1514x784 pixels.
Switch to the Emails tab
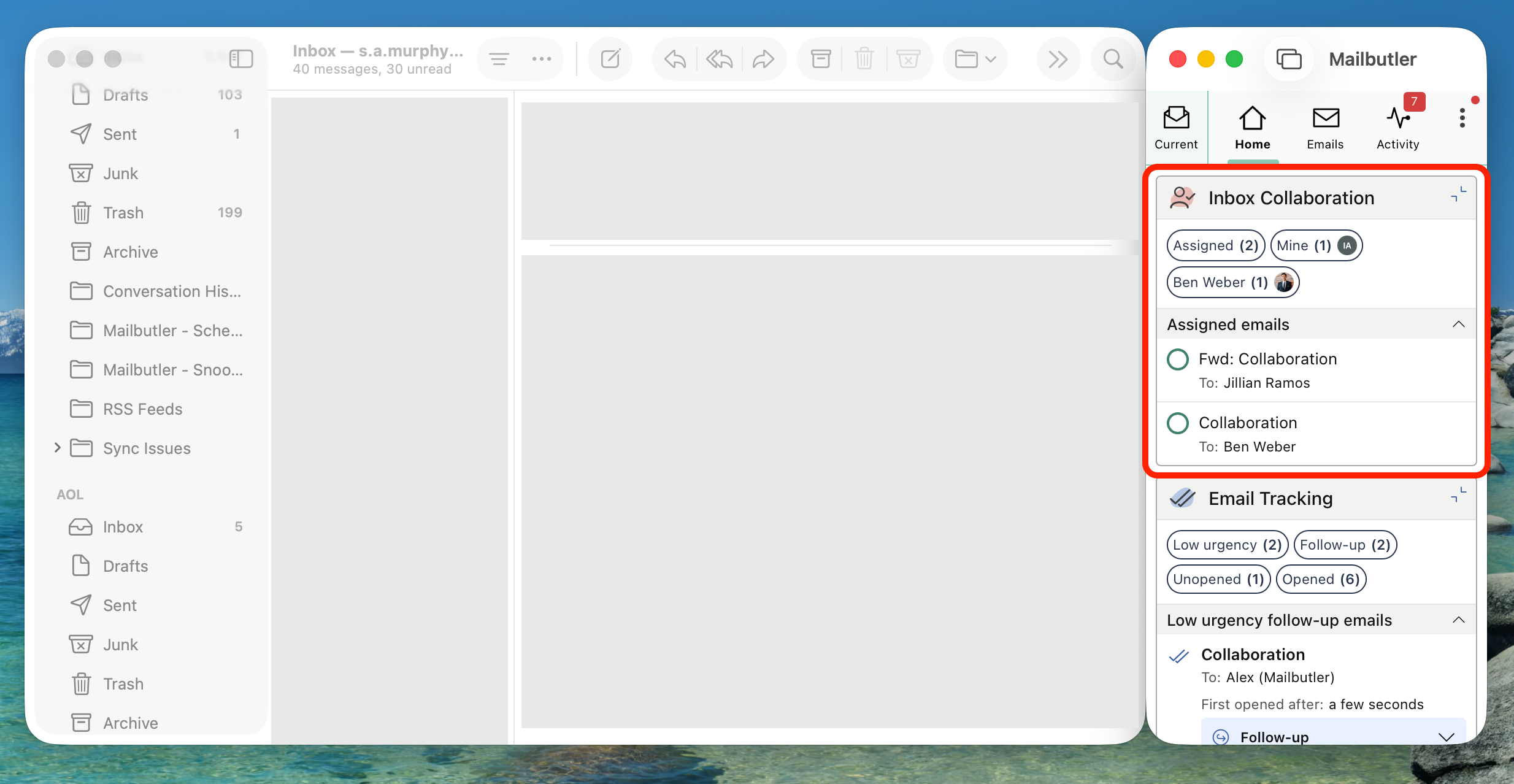click(x=1326, y=128)
